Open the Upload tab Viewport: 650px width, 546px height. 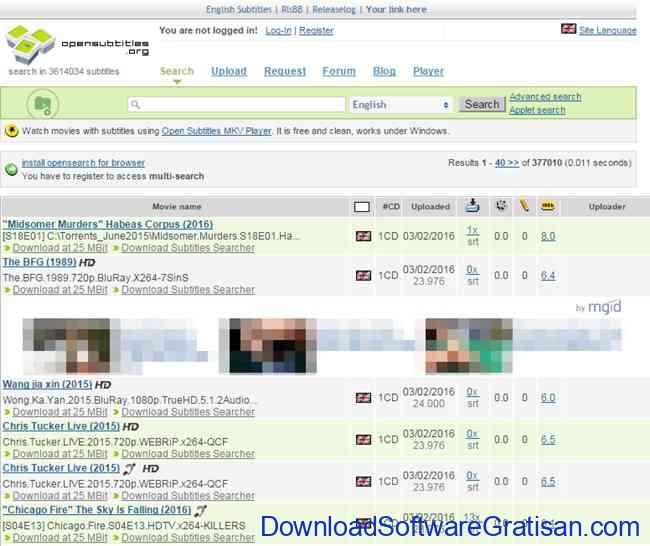point(229,71)
